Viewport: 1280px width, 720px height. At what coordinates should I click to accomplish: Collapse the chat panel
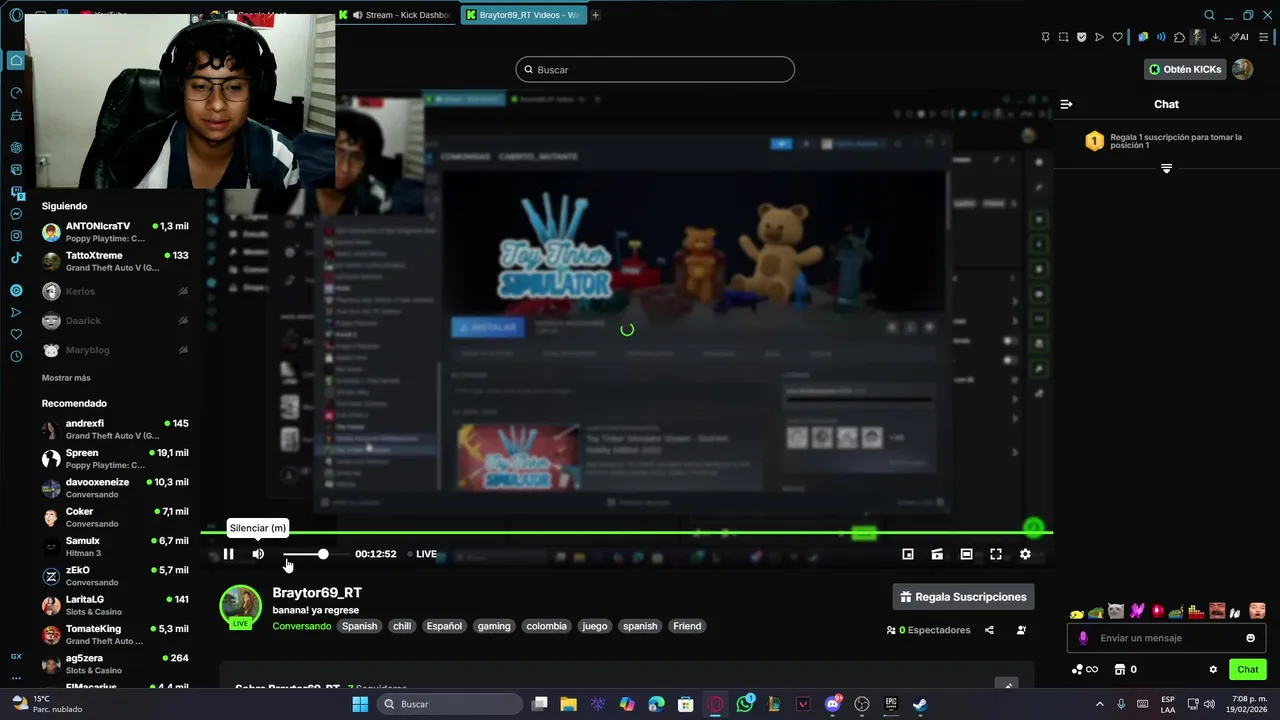click(1066, 104)
